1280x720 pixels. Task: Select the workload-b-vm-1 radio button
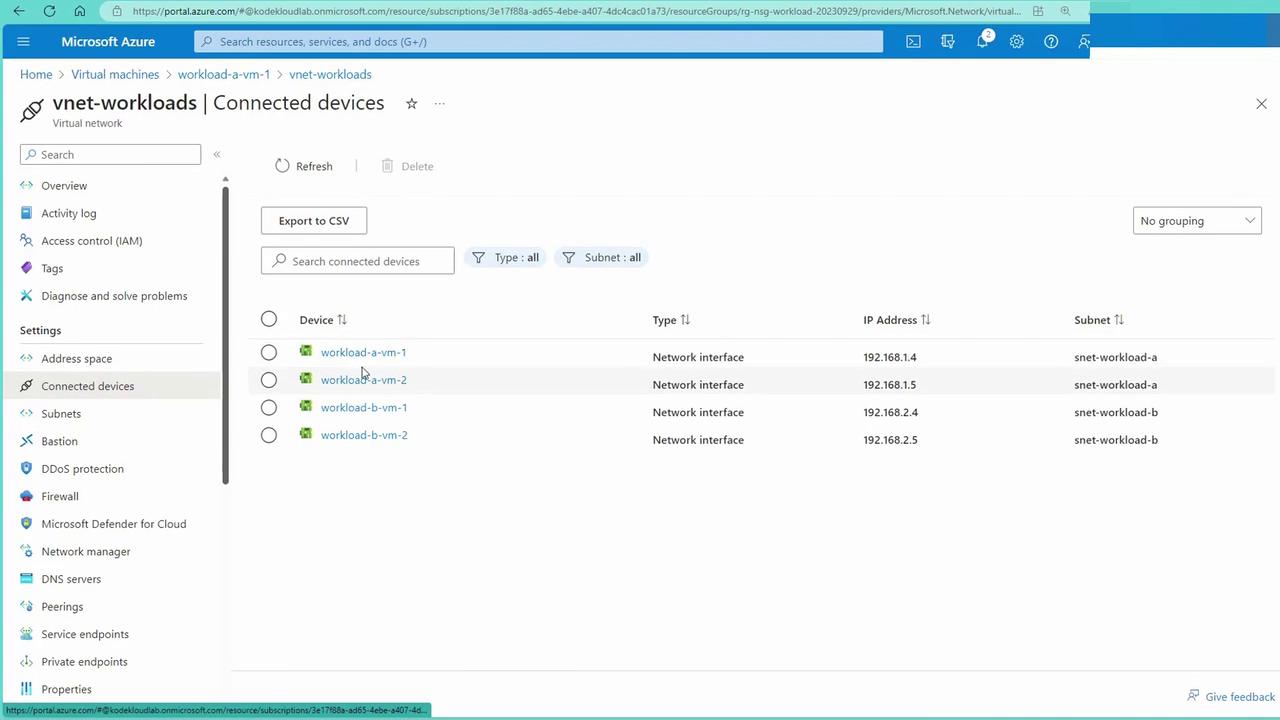[x=269, y=408]
